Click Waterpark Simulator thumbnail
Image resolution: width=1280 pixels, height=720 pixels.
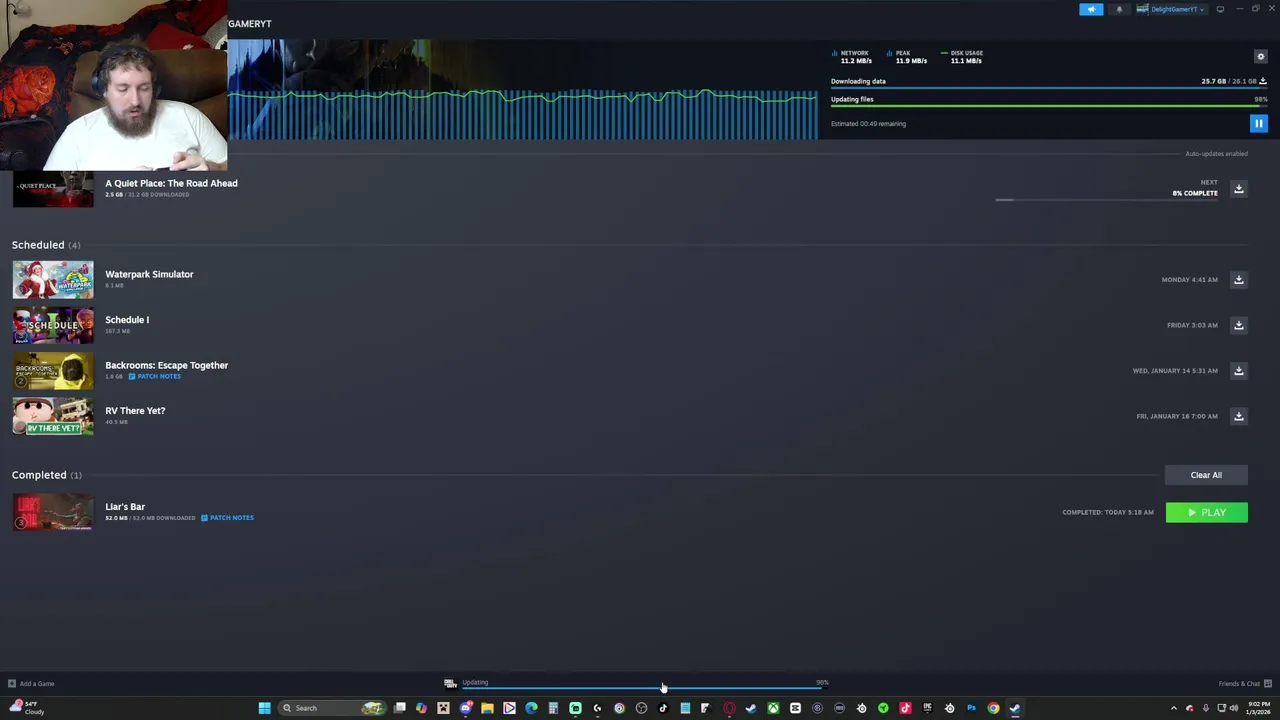coord(53,280)
